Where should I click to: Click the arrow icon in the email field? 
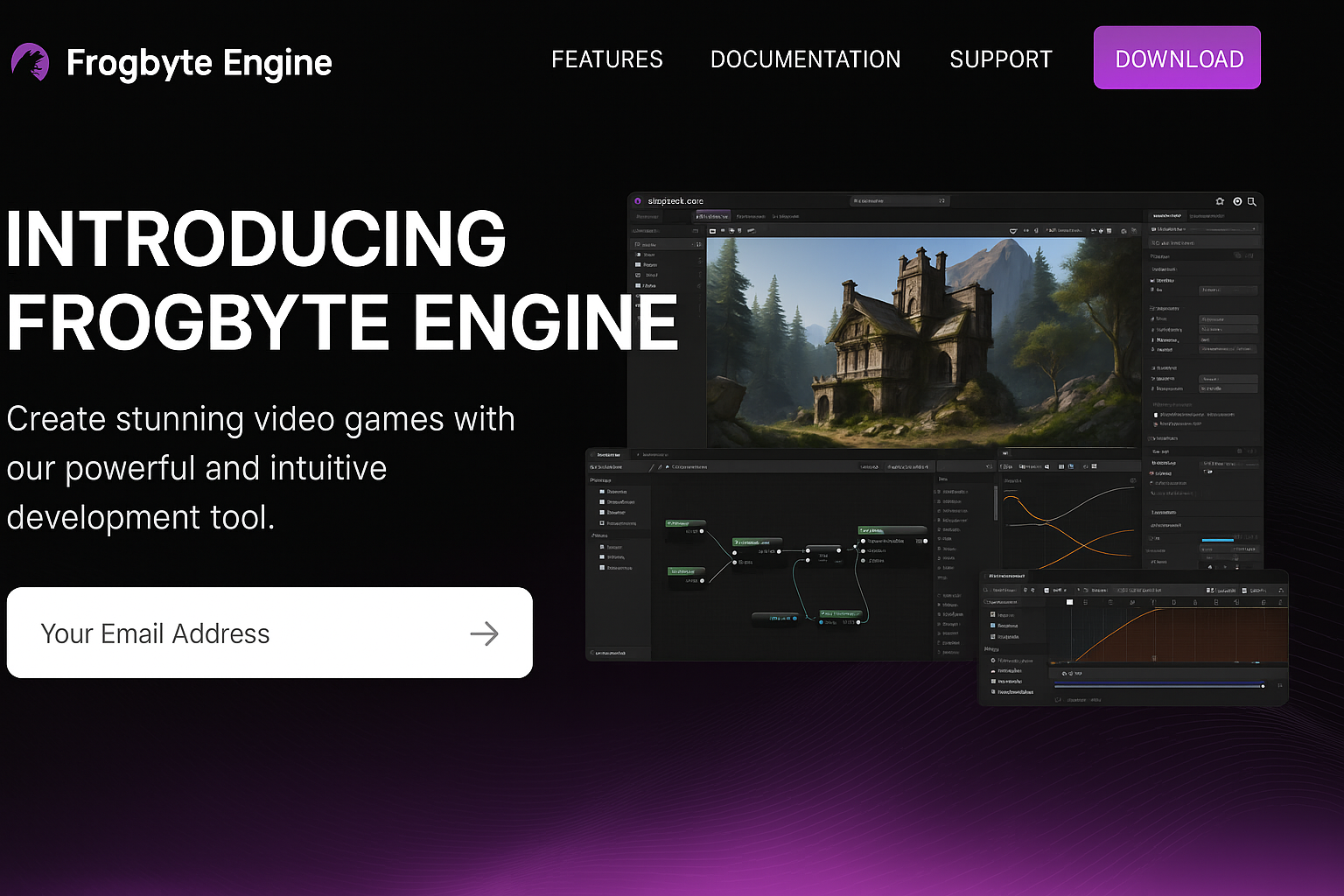[484, 633]
